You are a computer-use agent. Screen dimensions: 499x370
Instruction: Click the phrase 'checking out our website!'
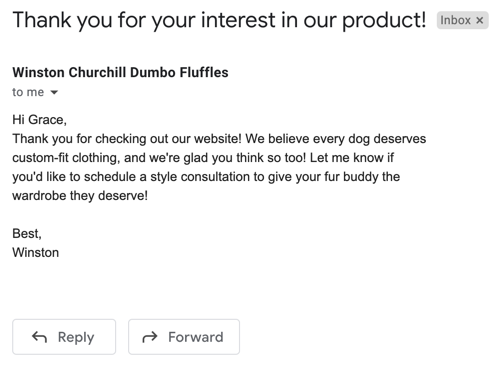click(x=168, y=139)
